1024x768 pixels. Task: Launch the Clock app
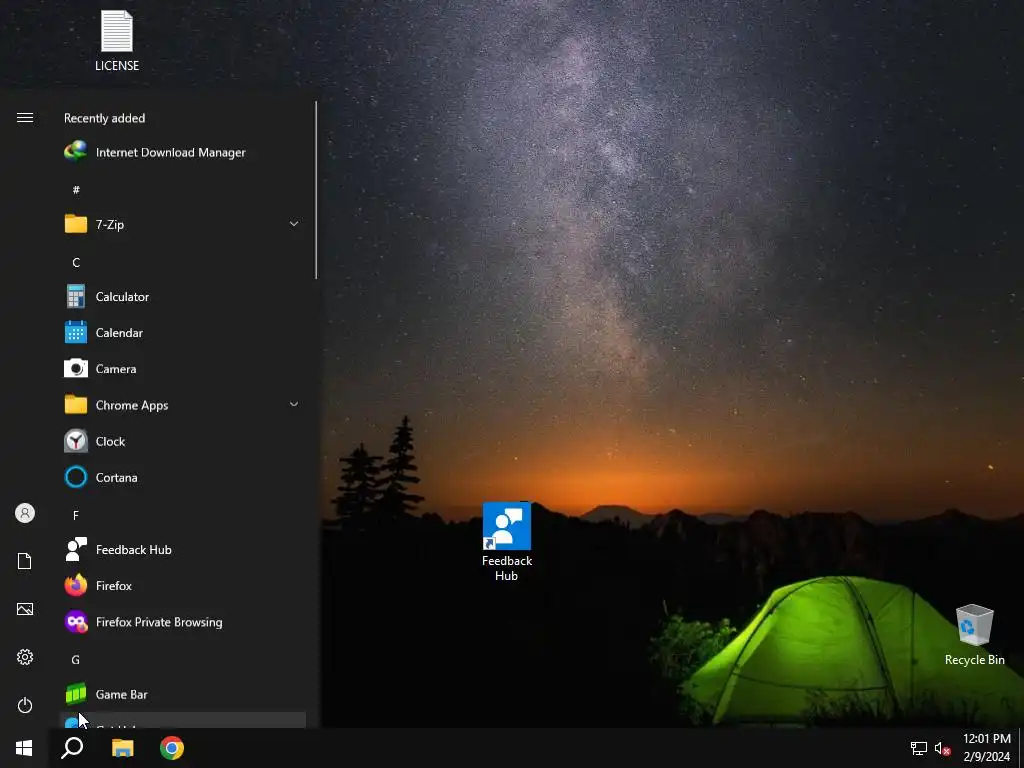click(183, 441)
